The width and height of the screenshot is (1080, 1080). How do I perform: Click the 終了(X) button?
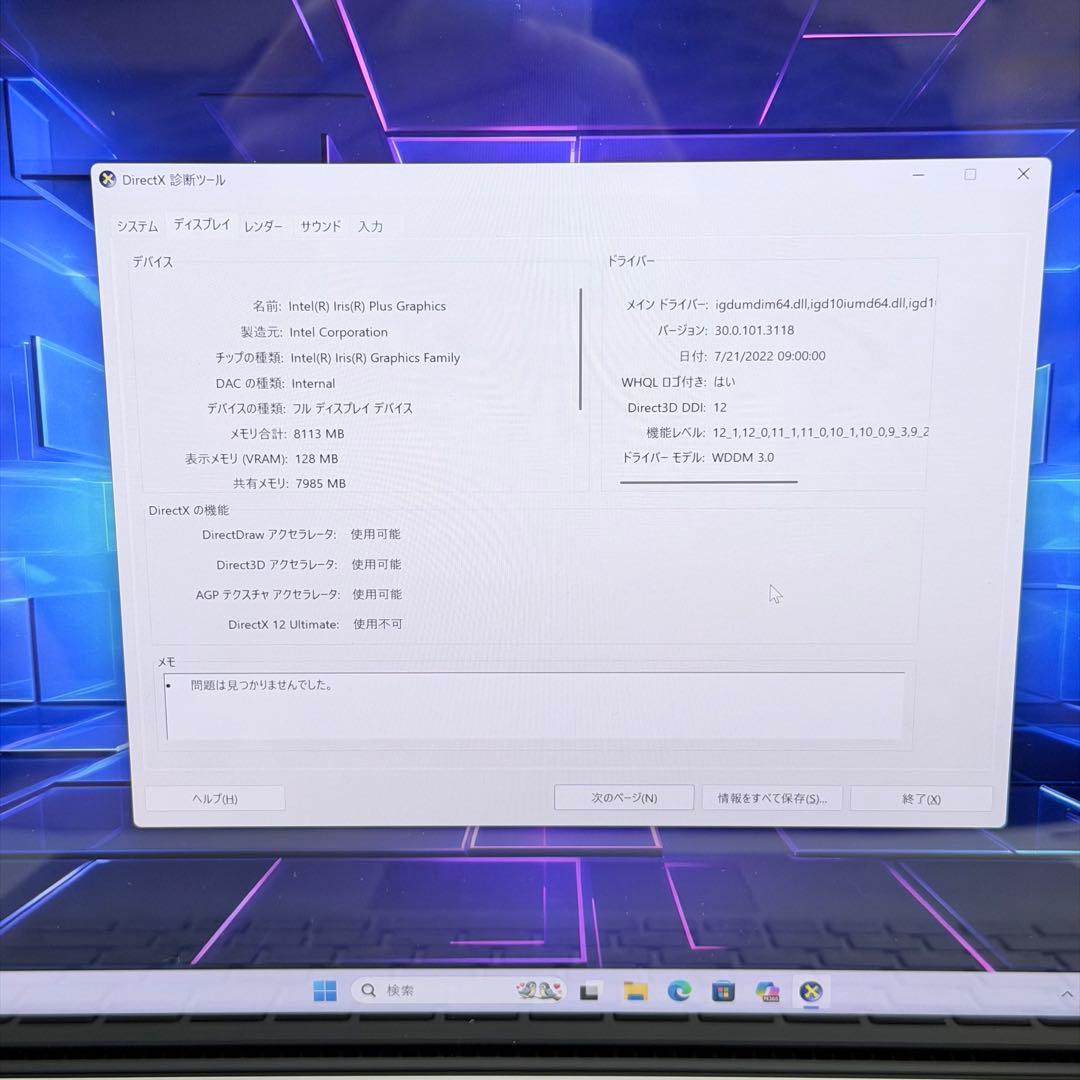coord(922,799)
